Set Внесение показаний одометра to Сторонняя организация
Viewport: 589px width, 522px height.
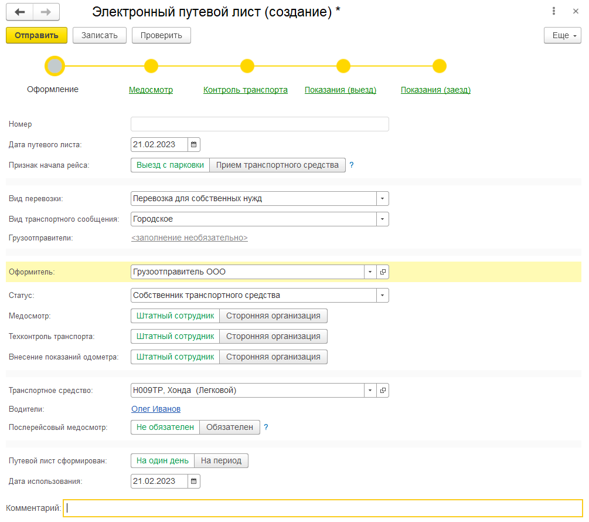[x=273, y=357]
